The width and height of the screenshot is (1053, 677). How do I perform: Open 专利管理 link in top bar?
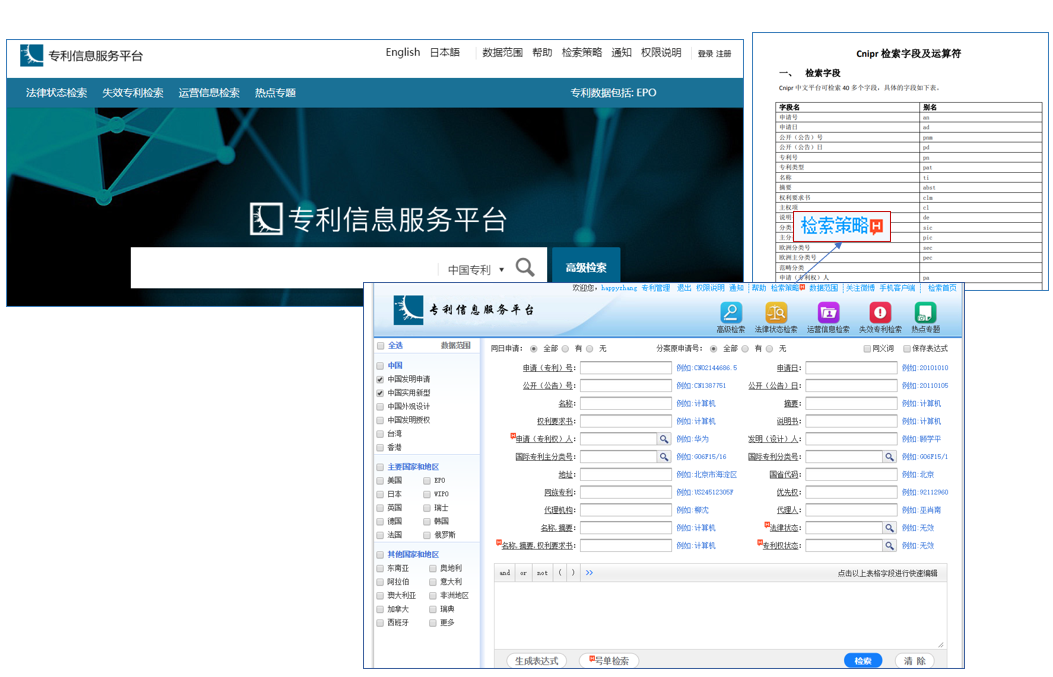(x=655, y=288)
